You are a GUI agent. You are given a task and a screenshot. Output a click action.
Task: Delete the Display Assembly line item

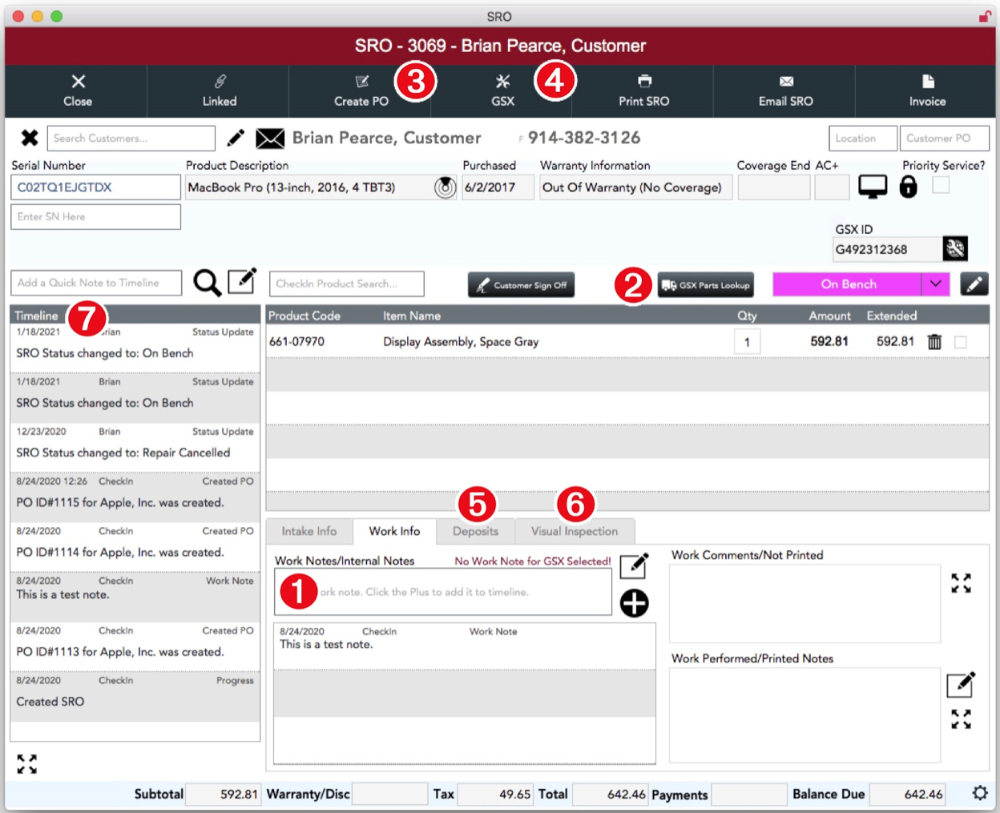(x=935, y=342)
